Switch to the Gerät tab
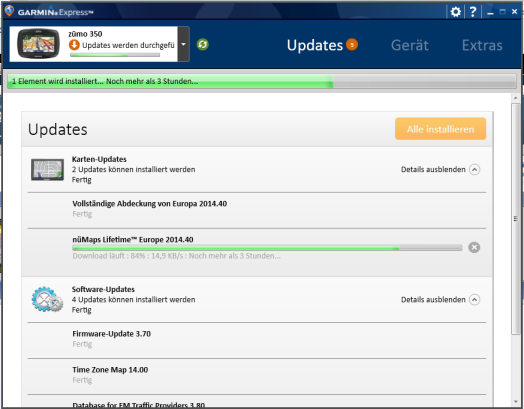The height and width of the screenshot is (409, 524). pyautogui.click(x=410, y=45)
